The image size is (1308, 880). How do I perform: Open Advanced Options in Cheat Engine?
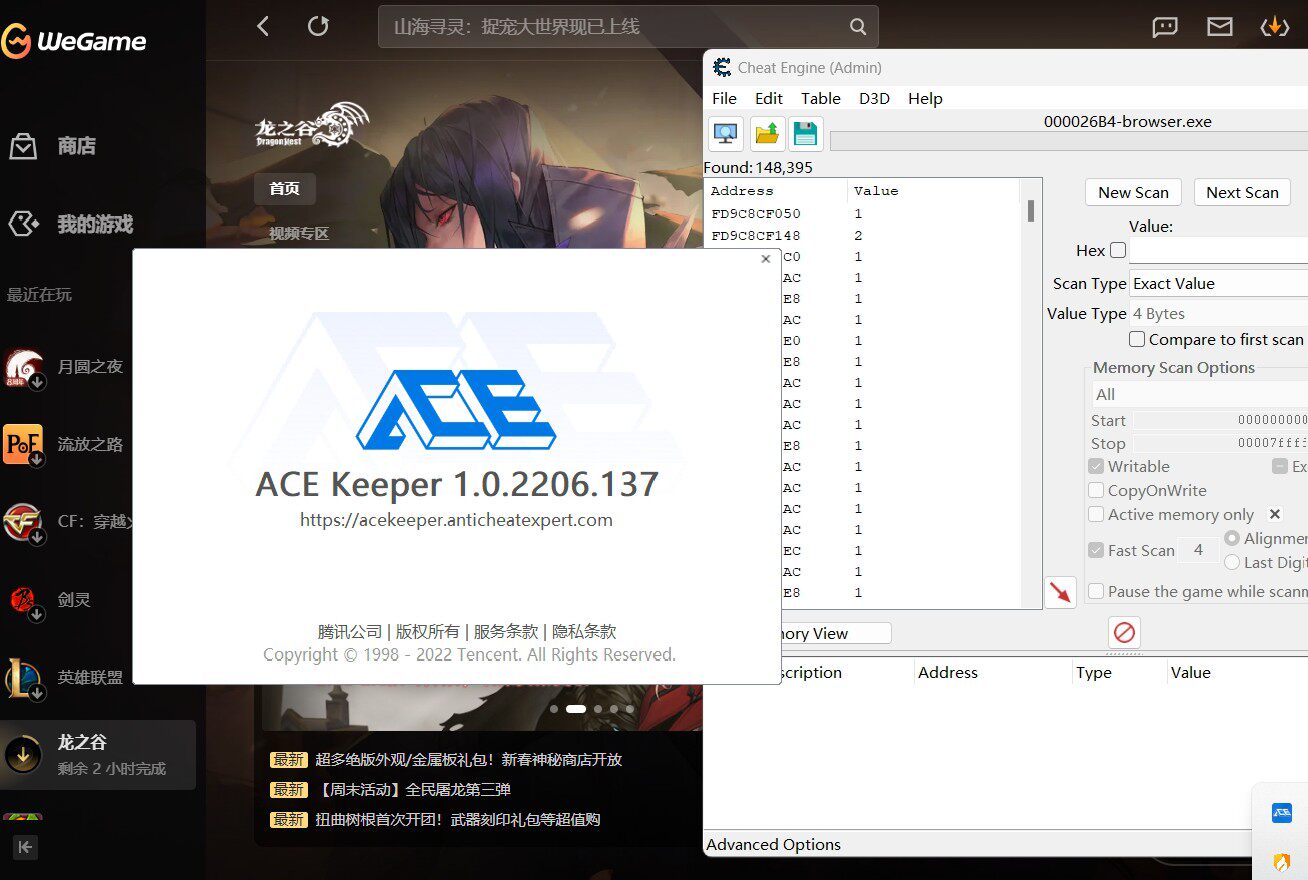tap(773, 844)
